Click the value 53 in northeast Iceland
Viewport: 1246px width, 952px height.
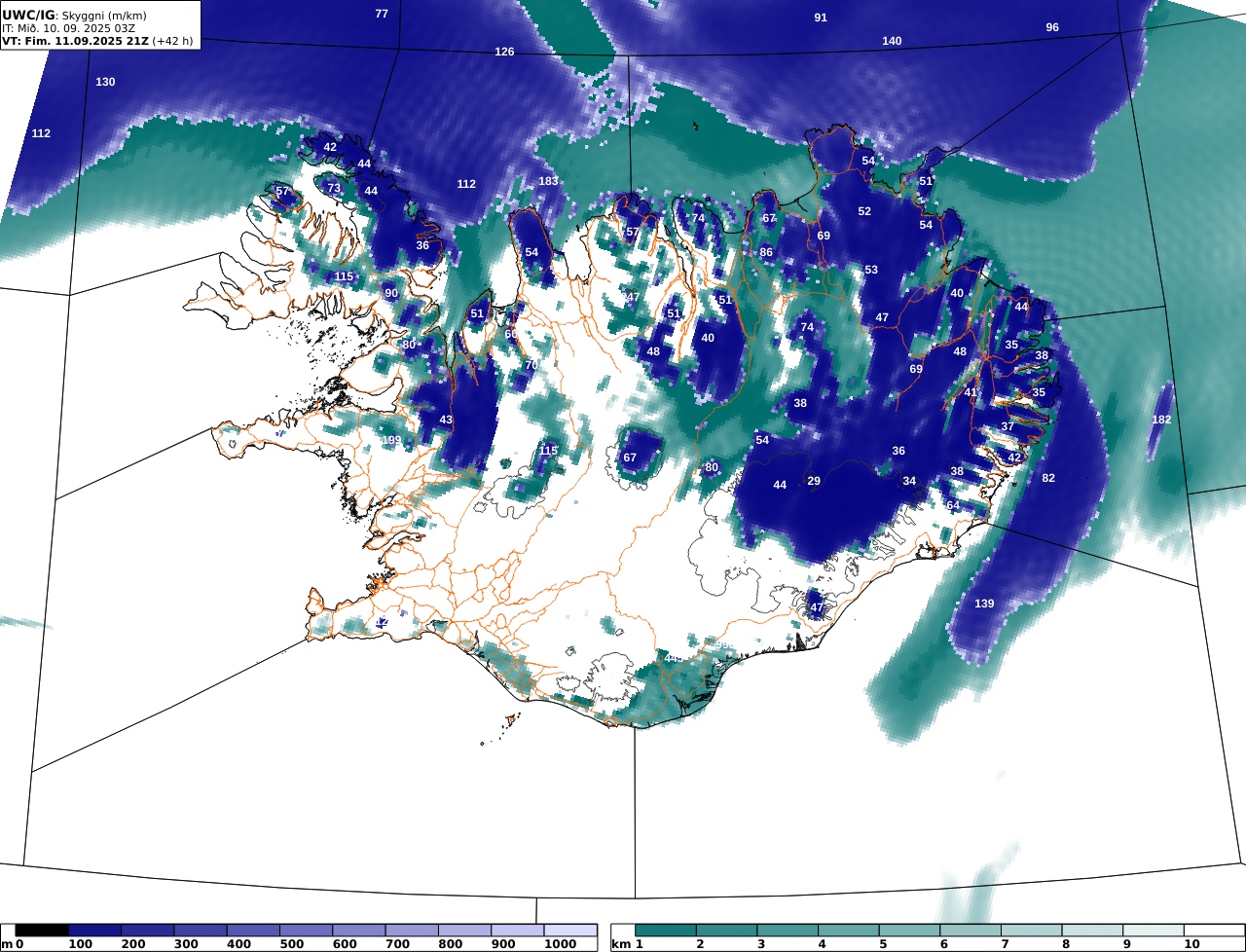coord(871,270)
